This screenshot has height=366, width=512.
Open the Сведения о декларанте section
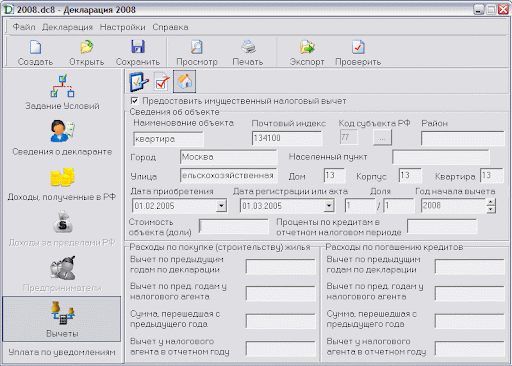[x=62, y=137]
